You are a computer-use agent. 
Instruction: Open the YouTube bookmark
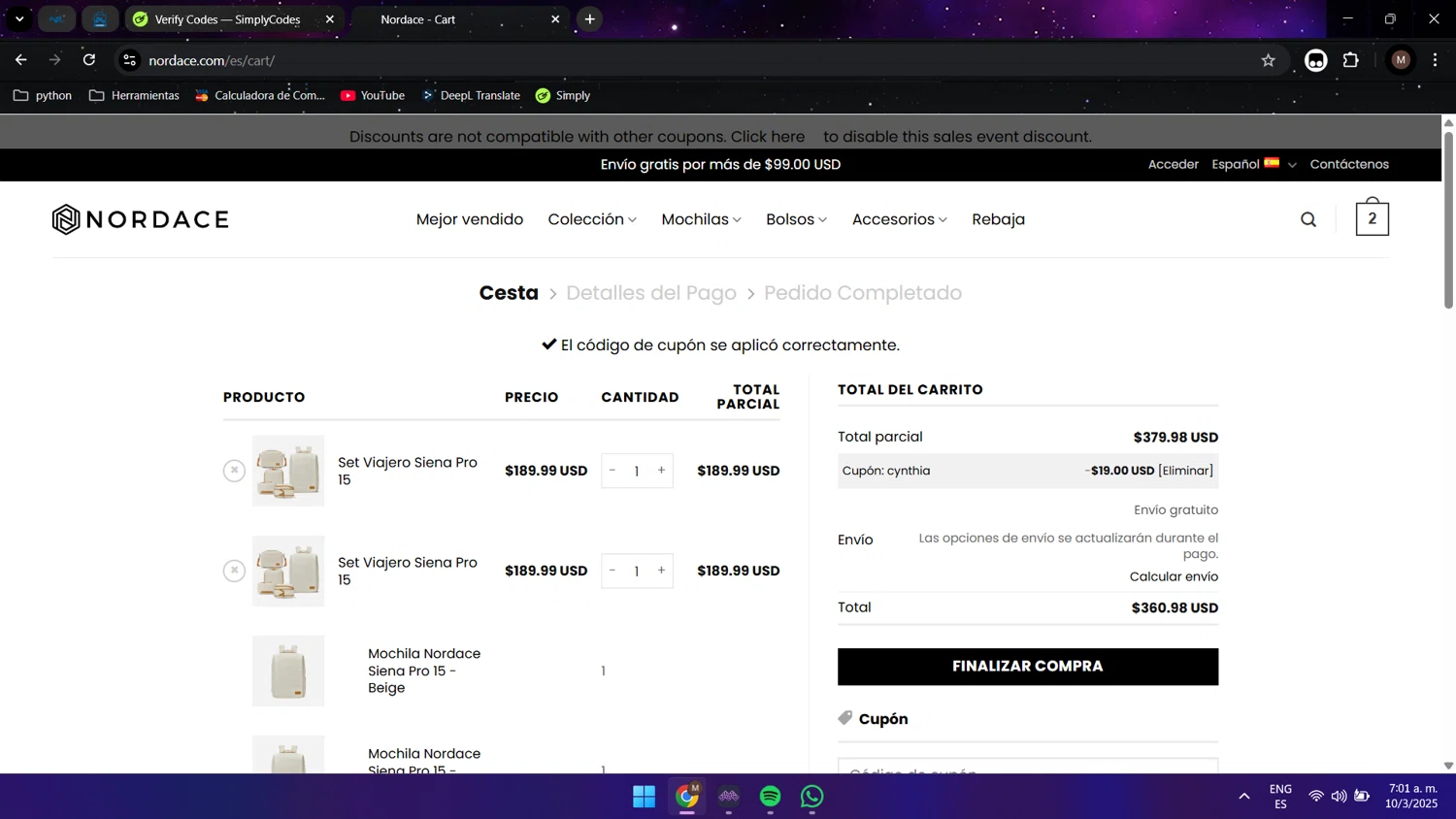tap(373, 95)
